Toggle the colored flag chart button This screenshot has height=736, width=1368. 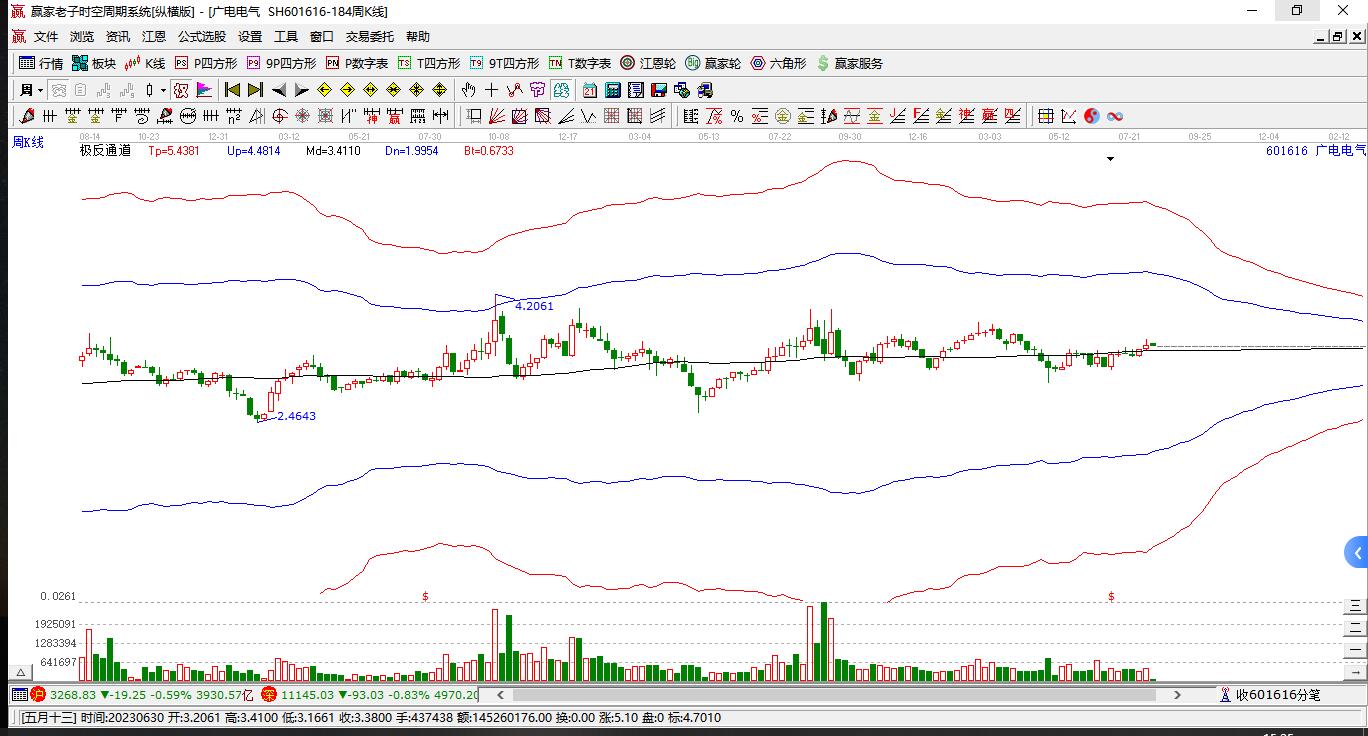click(x=204, y=90)
